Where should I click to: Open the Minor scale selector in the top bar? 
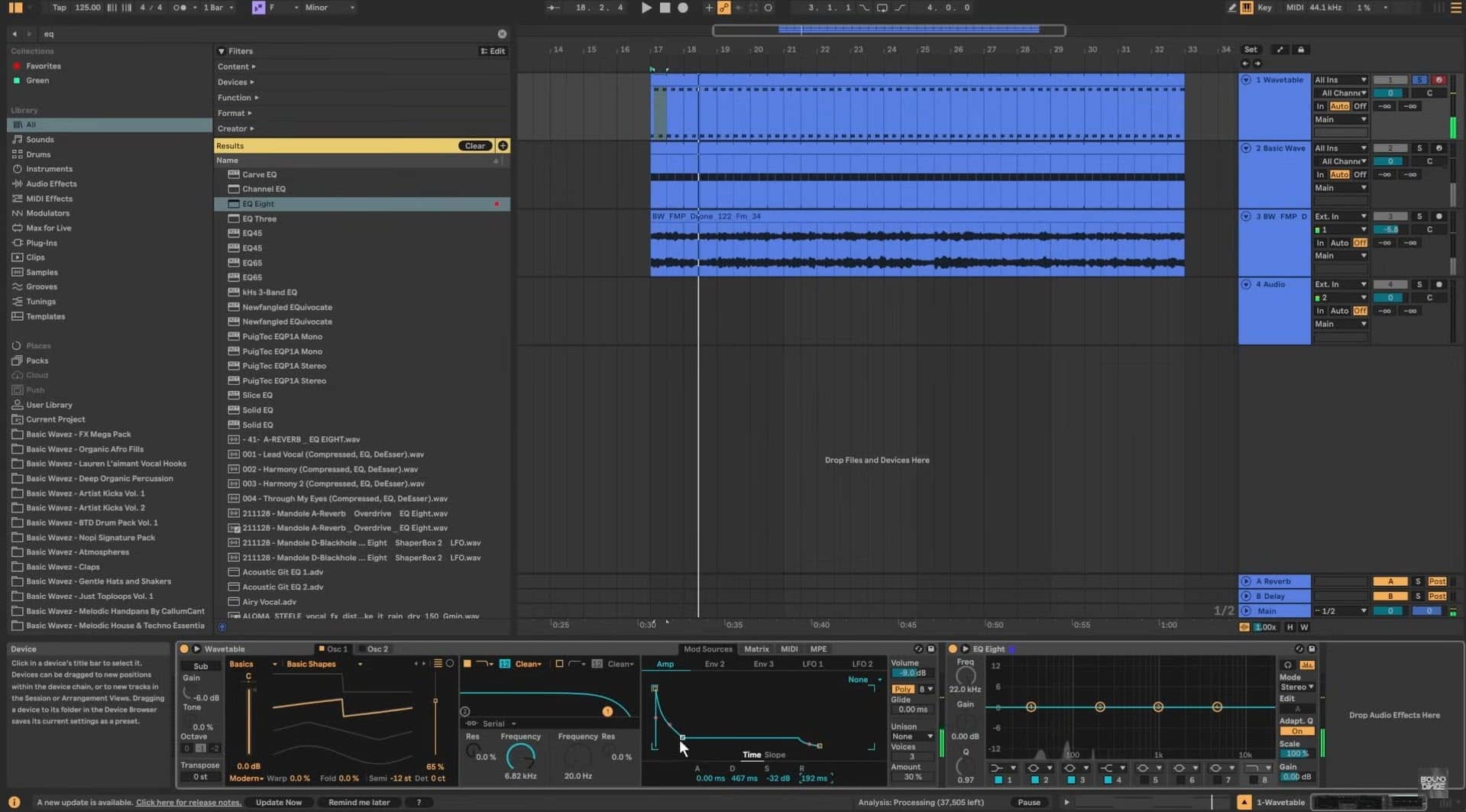click(325, 7)
